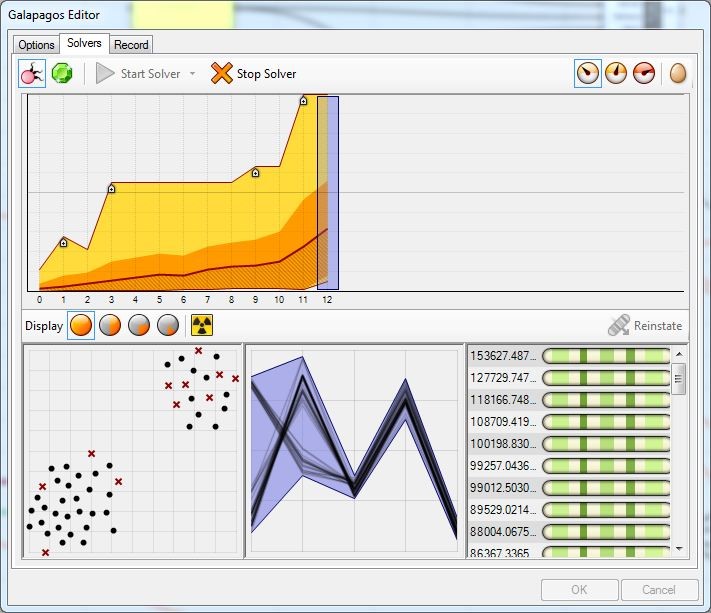This screenshot has width=711, height=613.
Task: Select the half-orange Display pie icon
Action: [x=110, y=326]
